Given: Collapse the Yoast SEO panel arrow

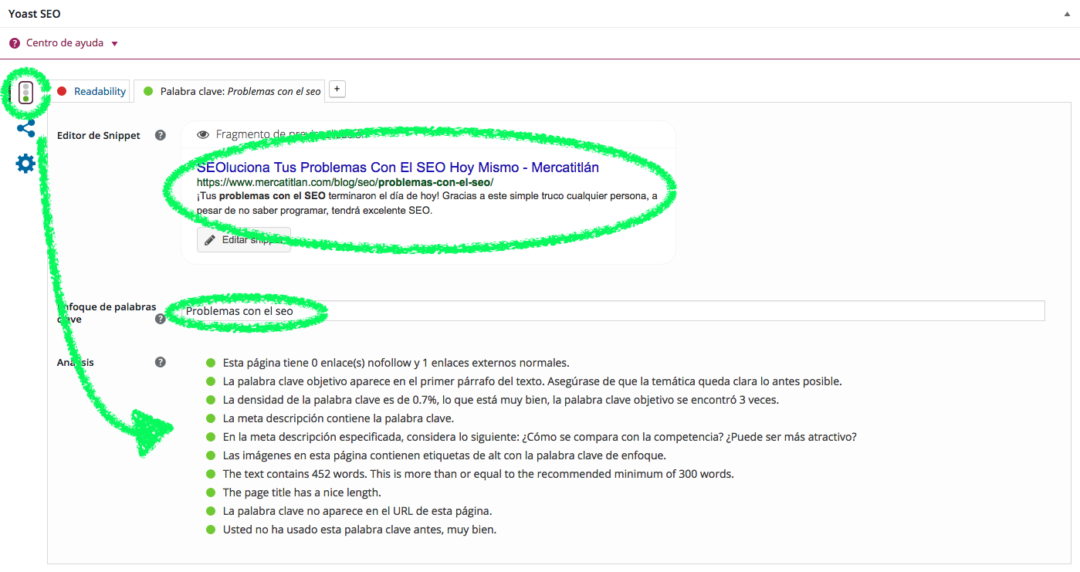Looking at the screenshot, I should click(x=1067, y=14).
